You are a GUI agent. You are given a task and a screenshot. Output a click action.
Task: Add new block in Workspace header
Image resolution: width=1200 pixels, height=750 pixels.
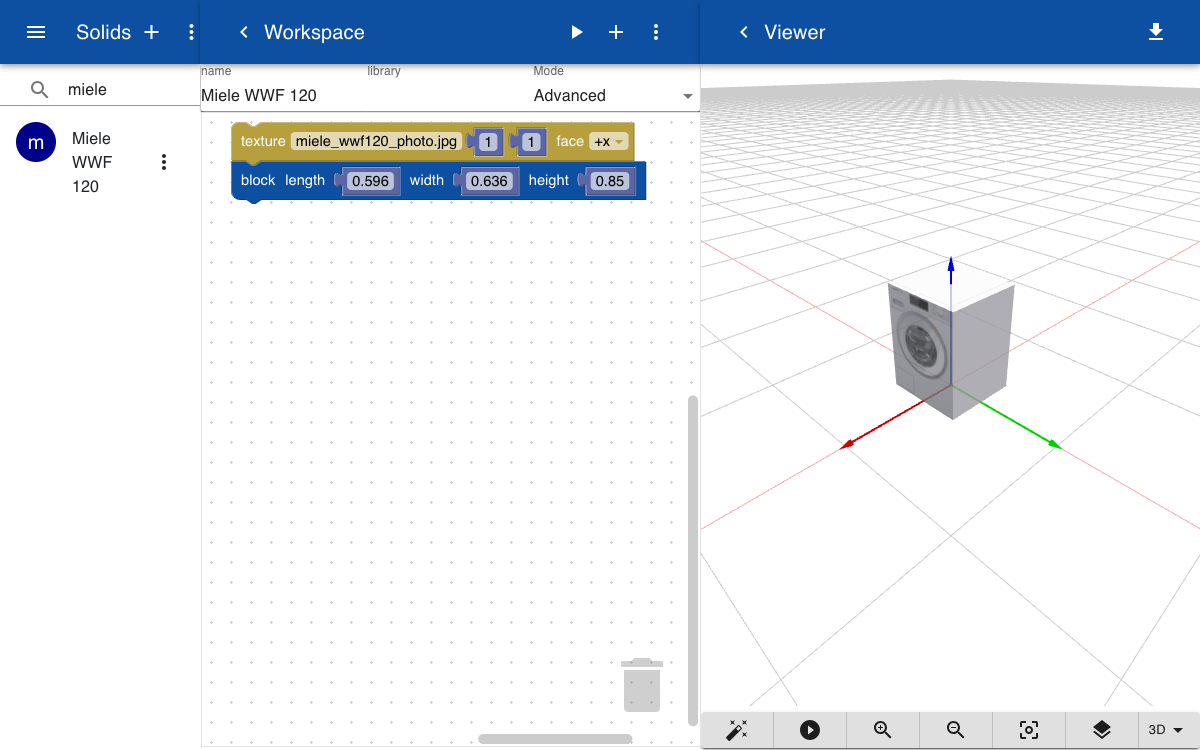(616, 32)
